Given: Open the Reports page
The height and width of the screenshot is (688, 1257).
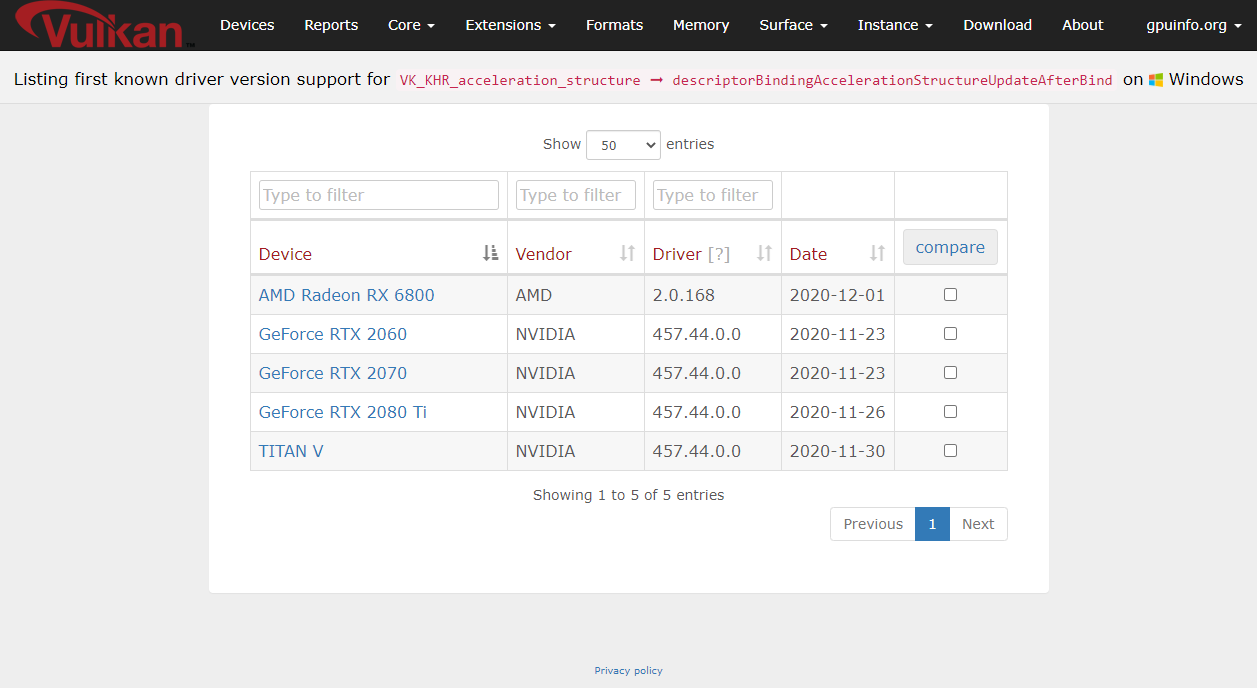Looking at the screenshot, I should coord(331,25).
